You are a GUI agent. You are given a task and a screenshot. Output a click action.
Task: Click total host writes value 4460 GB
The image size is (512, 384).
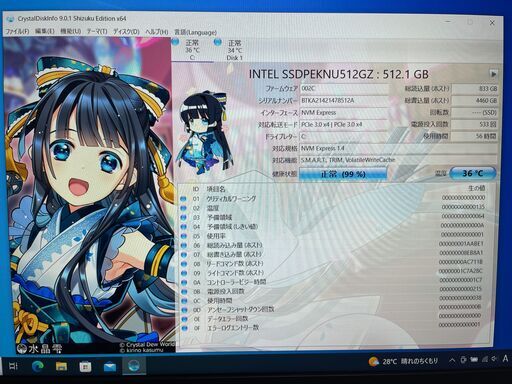pos(475,100)
